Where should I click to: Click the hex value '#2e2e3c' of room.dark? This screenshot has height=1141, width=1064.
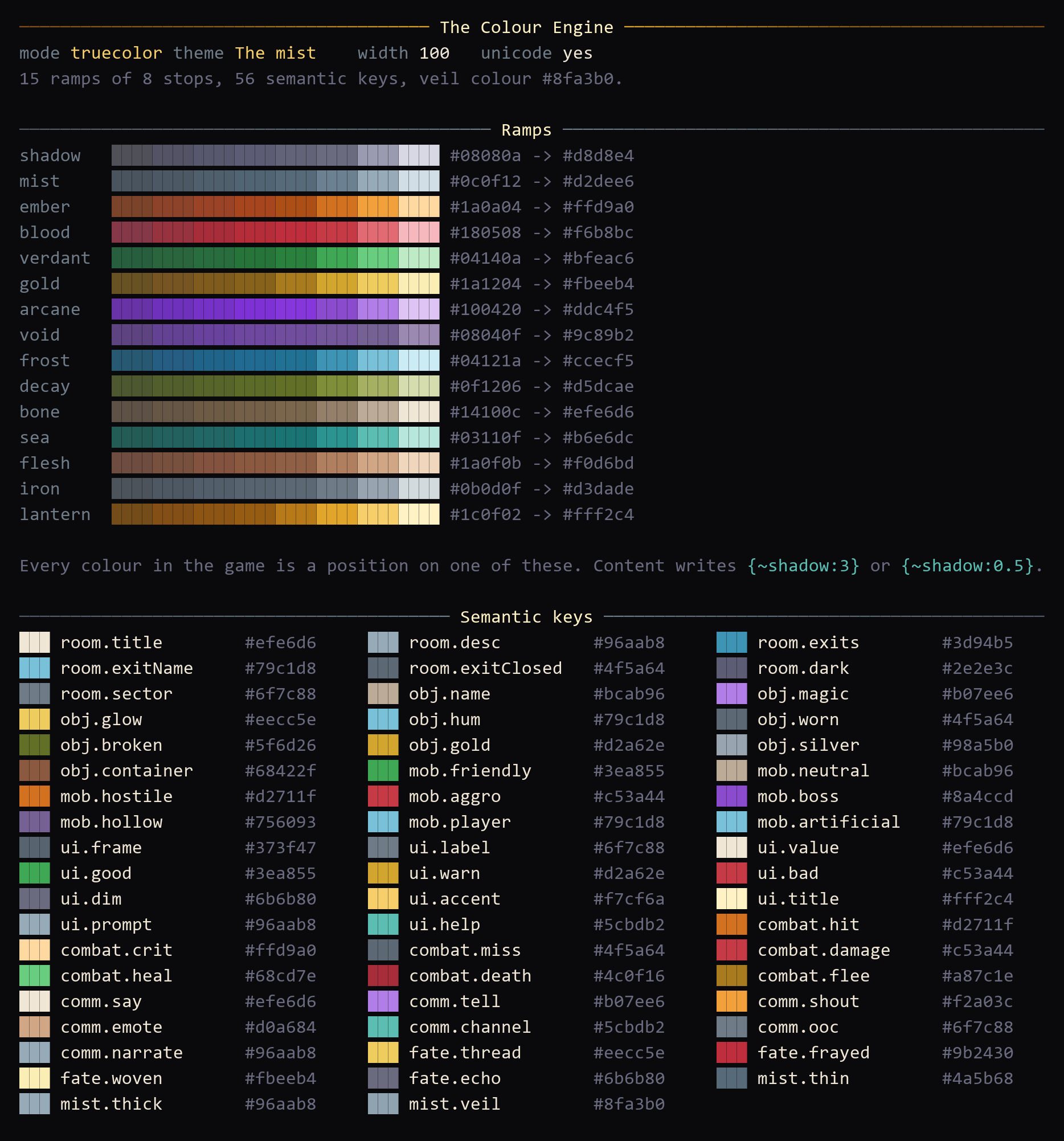click(x=977, y=668)
